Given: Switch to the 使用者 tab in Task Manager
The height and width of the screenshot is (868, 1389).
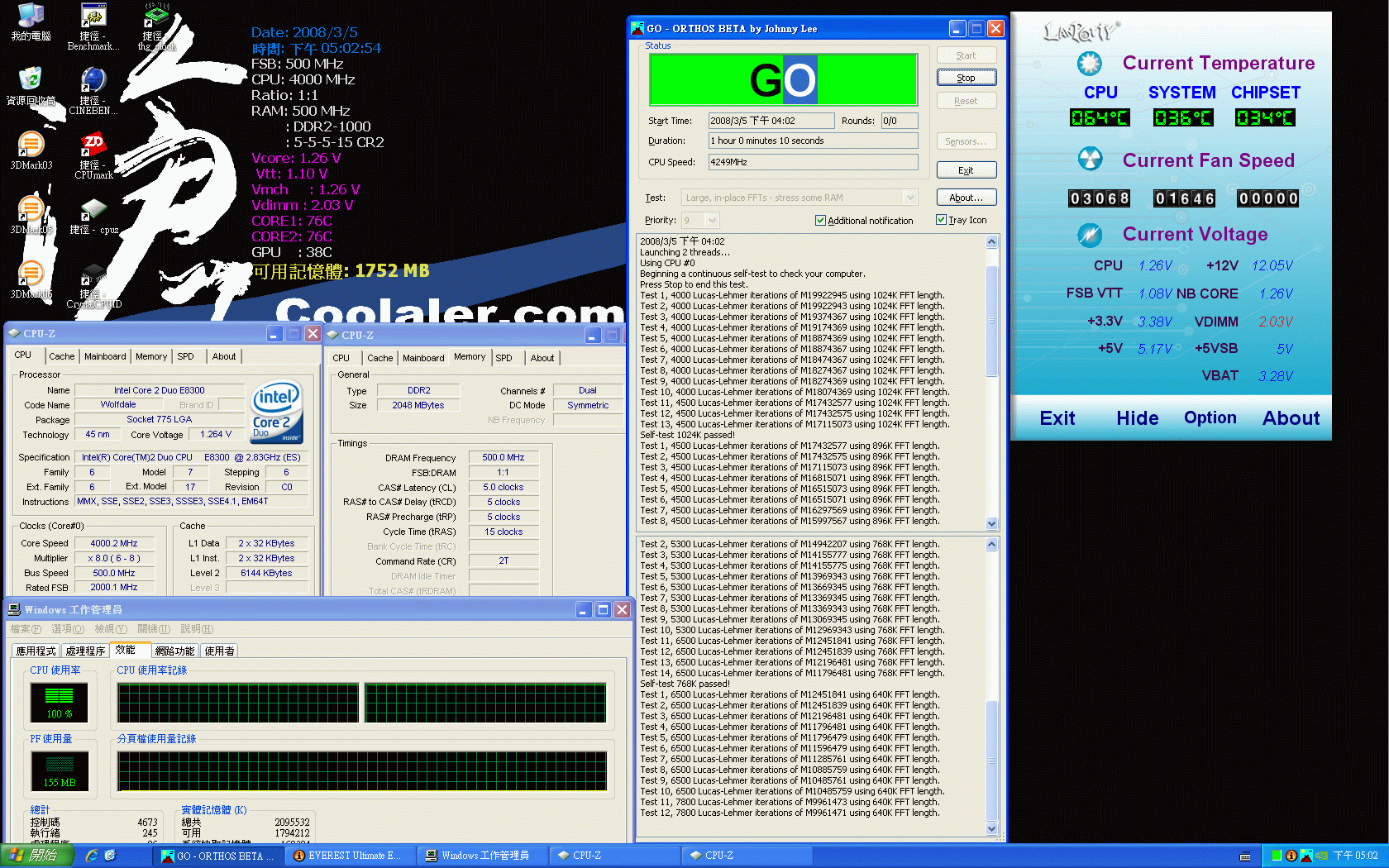Looking at the screenshot, I should tap(219, 651).
